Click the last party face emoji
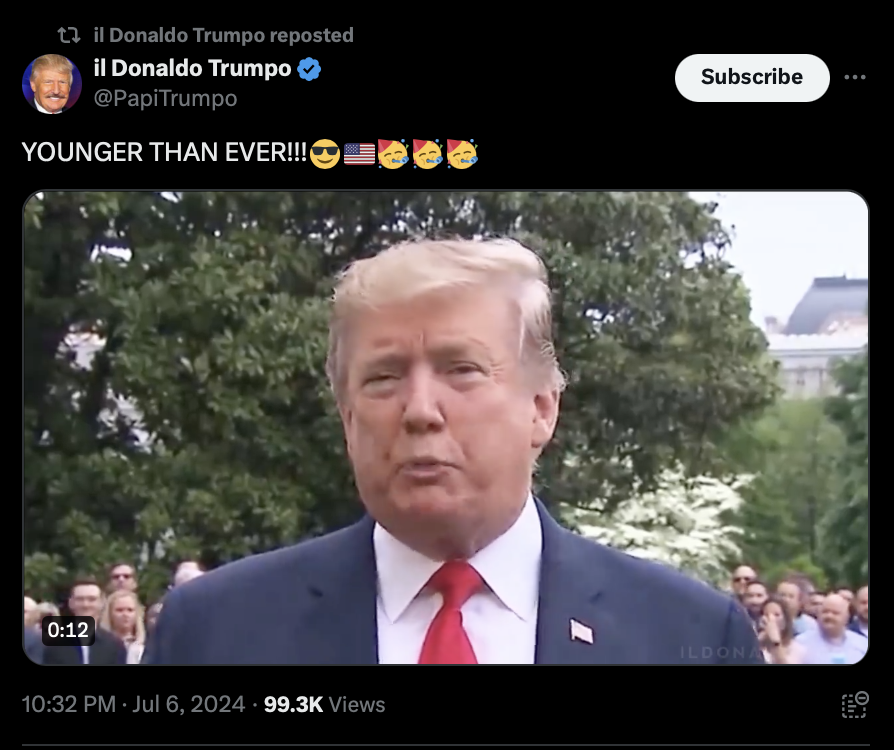The width and height of the screenshot is (894, 750). tap(462, 153)
